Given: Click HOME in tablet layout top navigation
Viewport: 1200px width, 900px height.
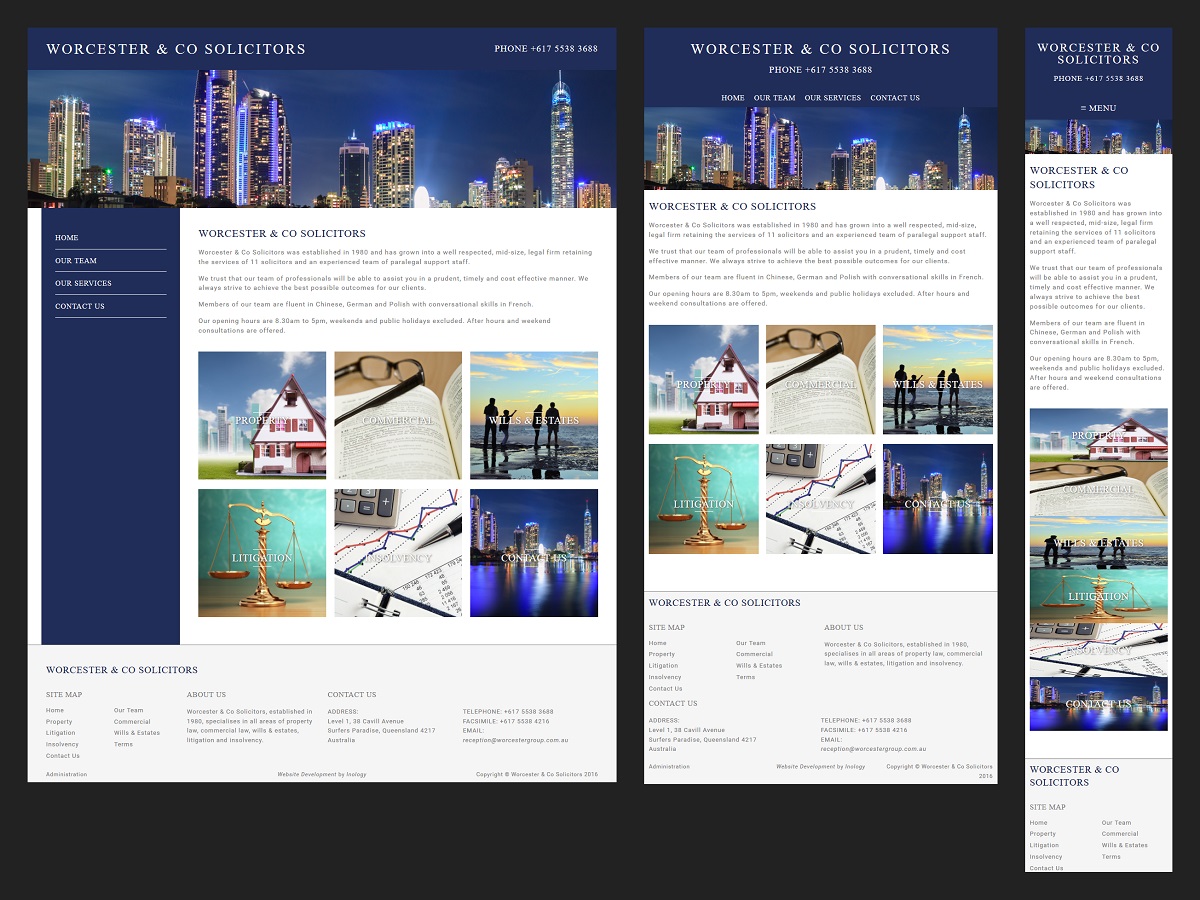Looking at the screenshot, I should (733, 98).
